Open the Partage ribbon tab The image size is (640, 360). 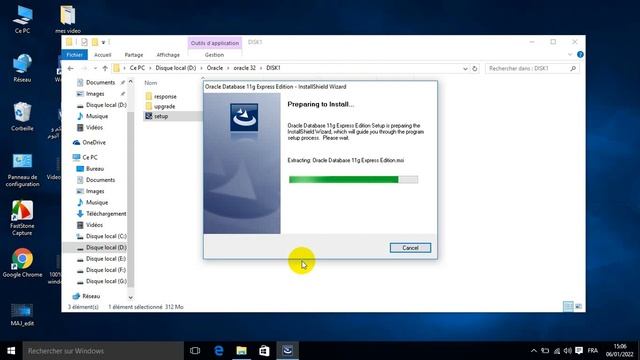134,55
